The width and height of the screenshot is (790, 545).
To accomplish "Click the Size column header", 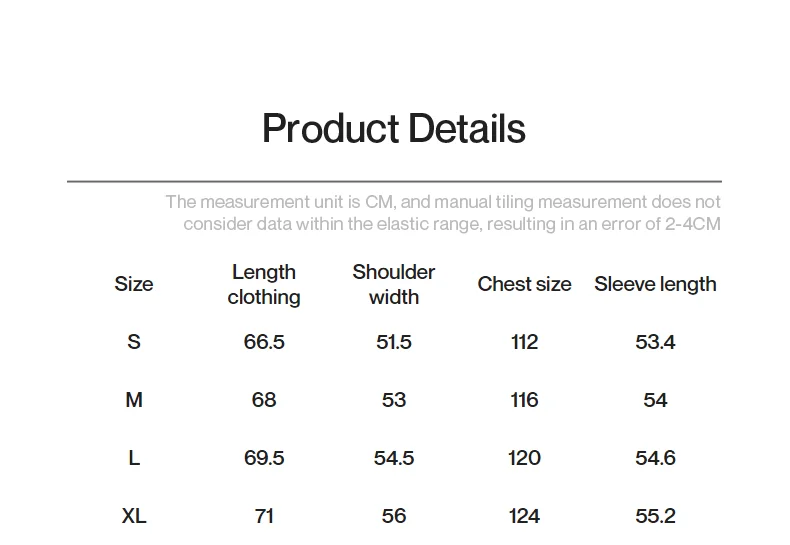I will point(134,284).
